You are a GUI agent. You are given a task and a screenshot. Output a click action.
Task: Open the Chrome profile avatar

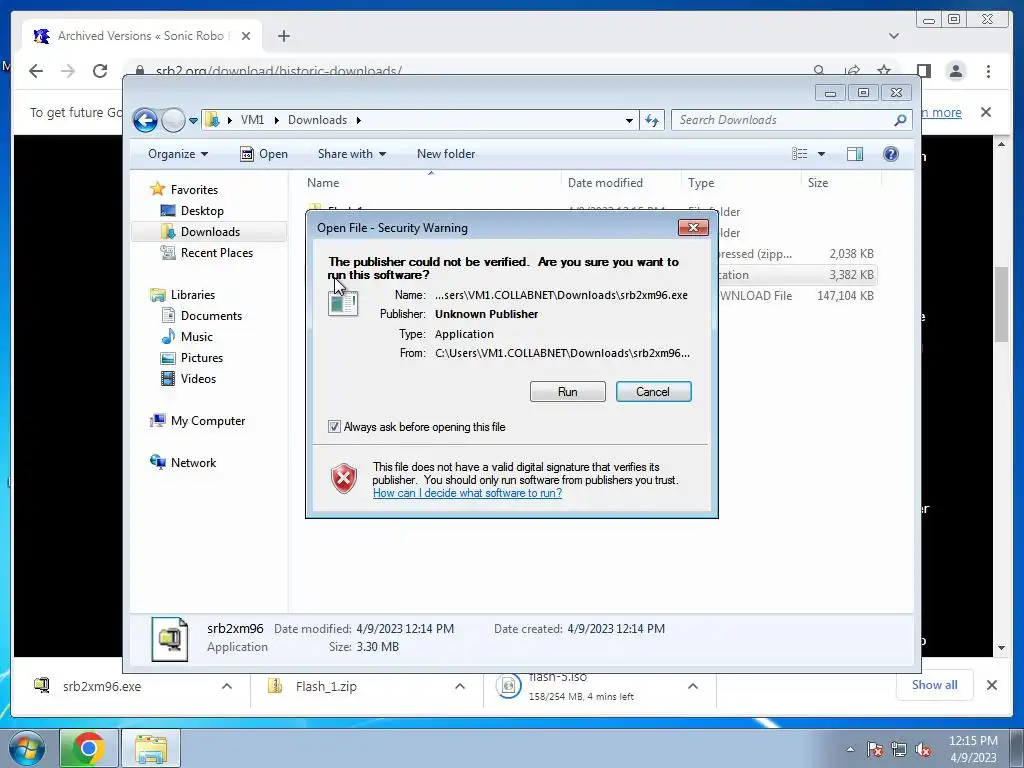[955, 71]
